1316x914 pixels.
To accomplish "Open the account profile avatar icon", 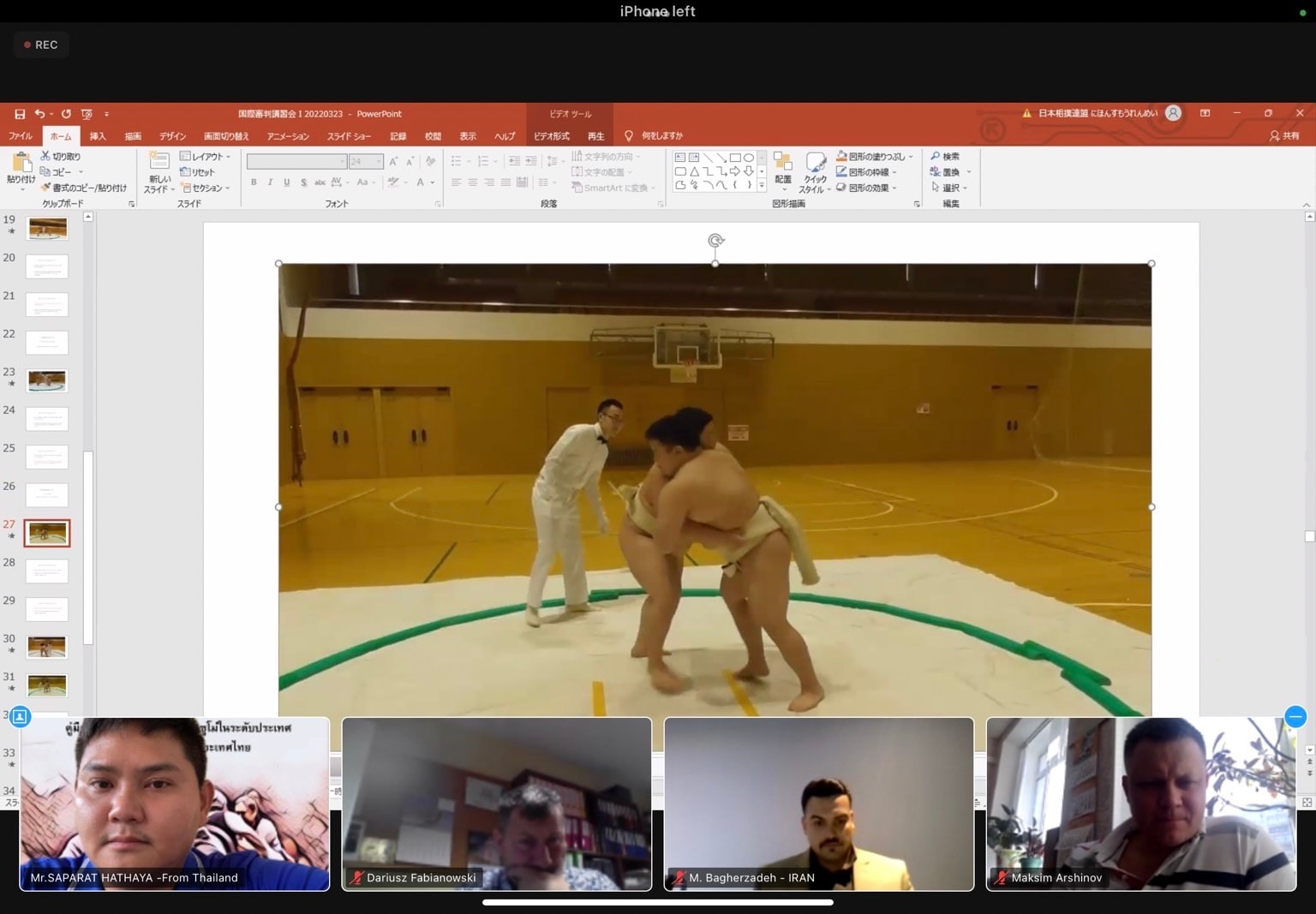I will [1173, 113].
